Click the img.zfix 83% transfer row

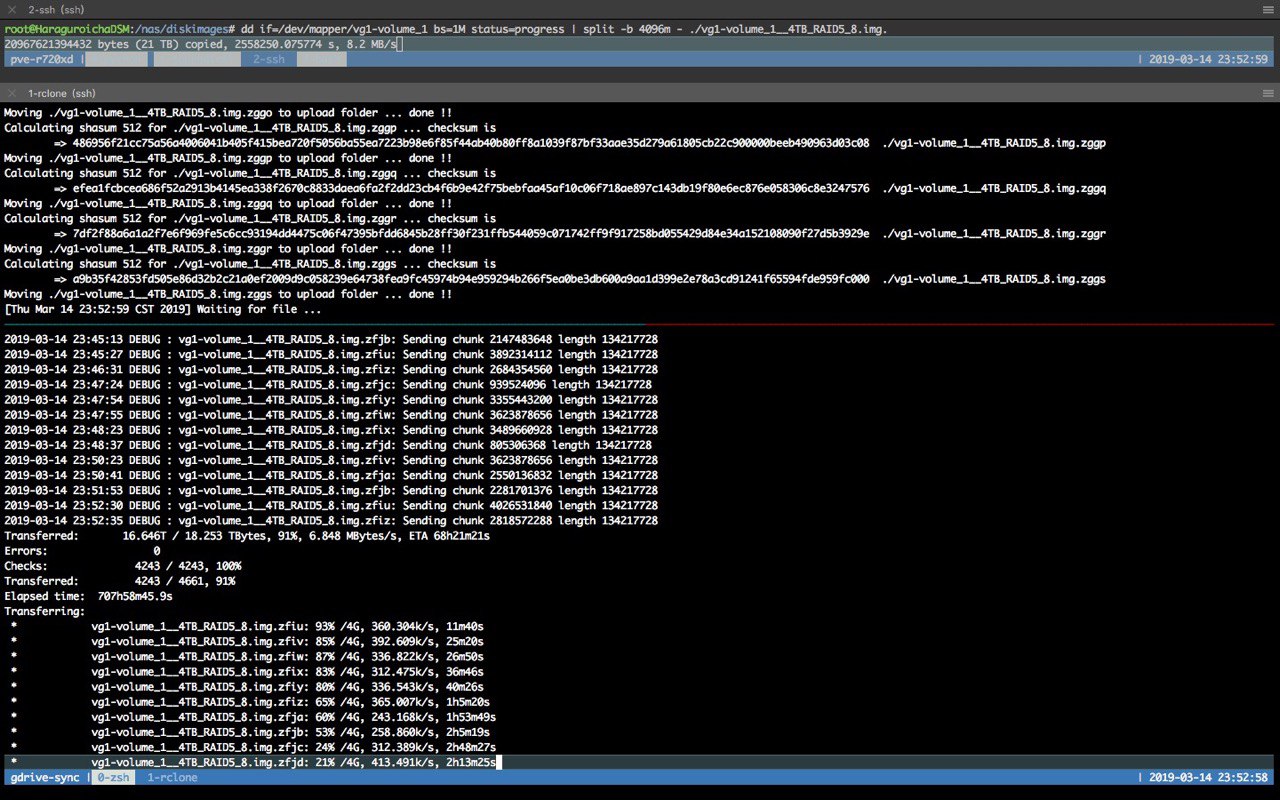coord(247,671)
